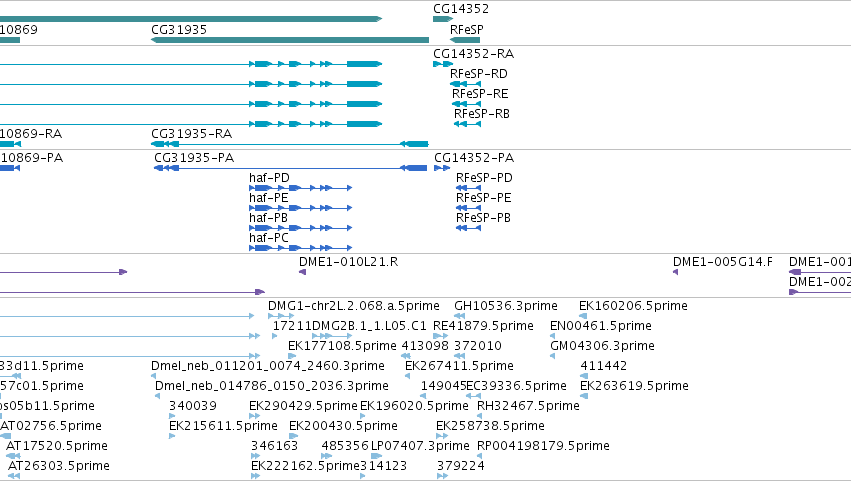Select EK222162.5prime EST label
The height and width of the screenshot is (481, 851).
coord(305,467)
